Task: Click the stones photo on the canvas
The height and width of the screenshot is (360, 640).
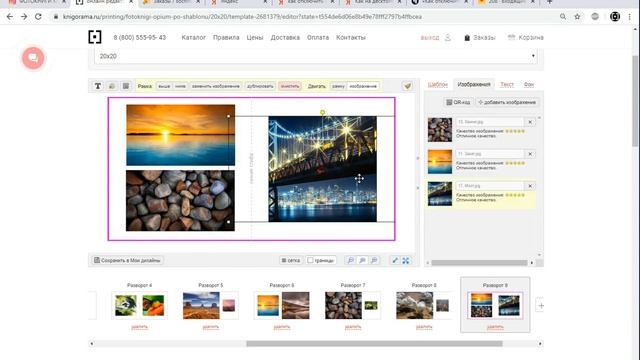Action: (x=180, y=200)
